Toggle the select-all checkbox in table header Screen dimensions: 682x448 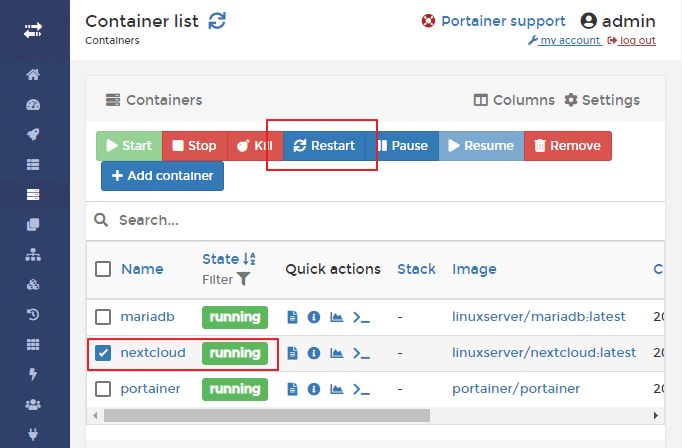(x=103, y=269)
